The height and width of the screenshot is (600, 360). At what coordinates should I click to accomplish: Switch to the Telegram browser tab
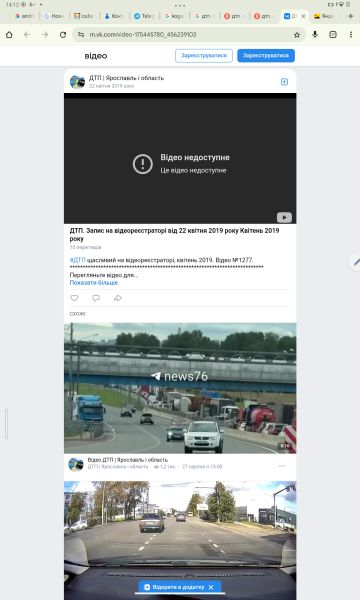click(143, 16)
